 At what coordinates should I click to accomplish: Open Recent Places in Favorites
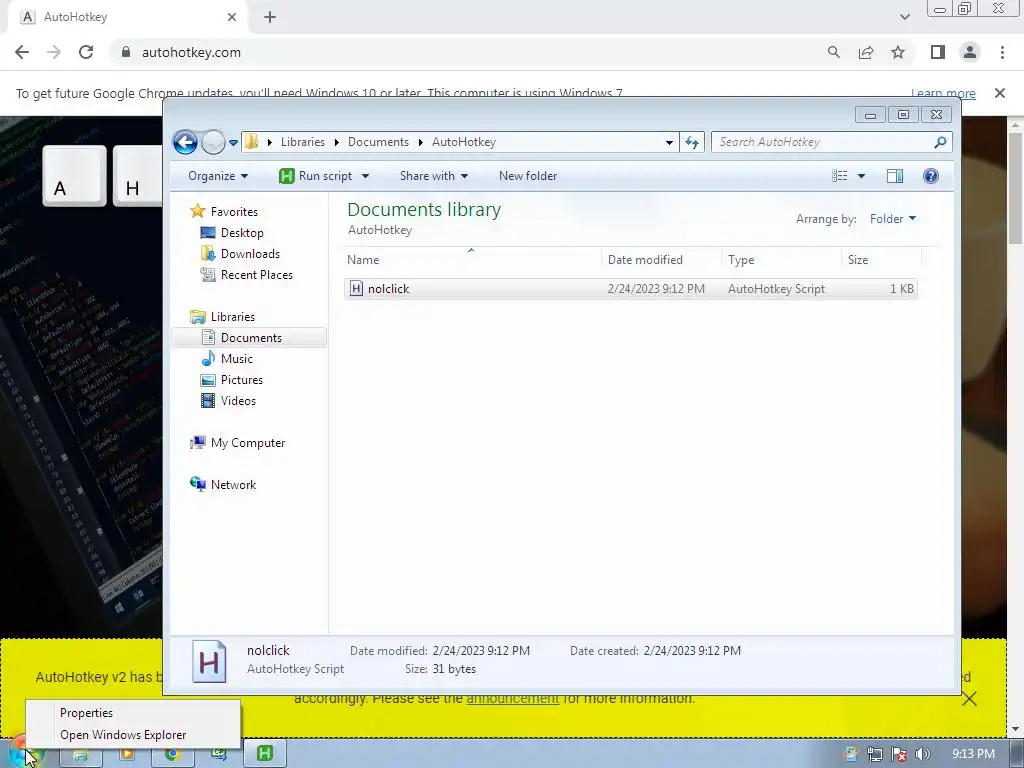pyautogui.click(x=257, y=274)
